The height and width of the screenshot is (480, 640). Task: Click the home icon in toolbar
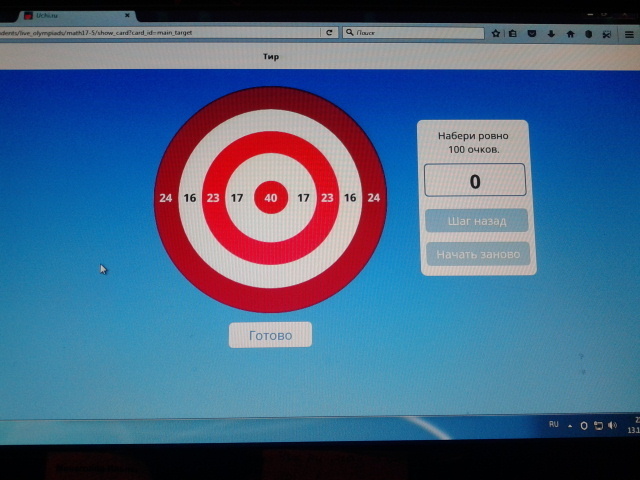(x=570, y=34)
